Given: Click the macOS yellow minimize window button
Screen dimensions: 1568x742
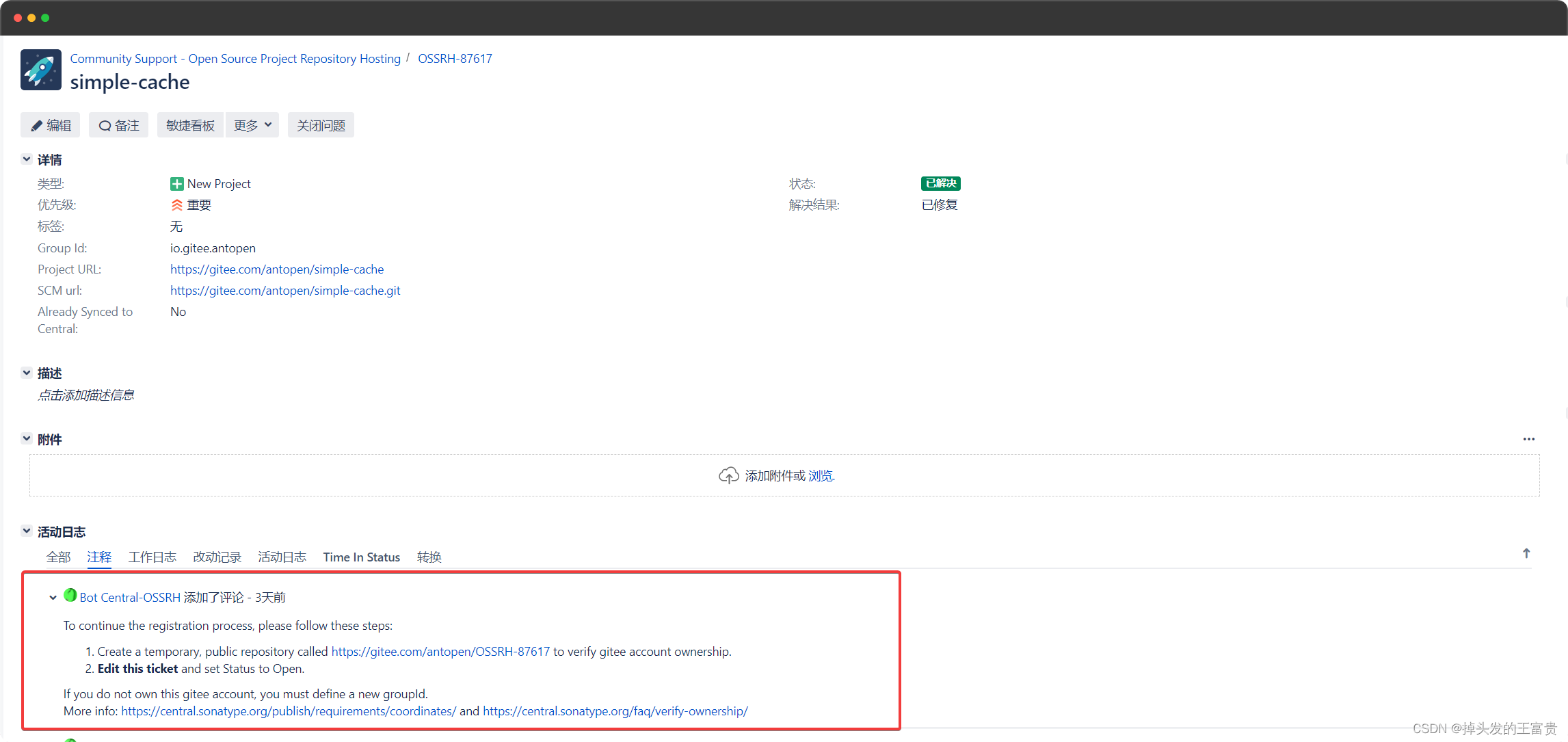Looking at the screenshot, I should tap(31, 18).
